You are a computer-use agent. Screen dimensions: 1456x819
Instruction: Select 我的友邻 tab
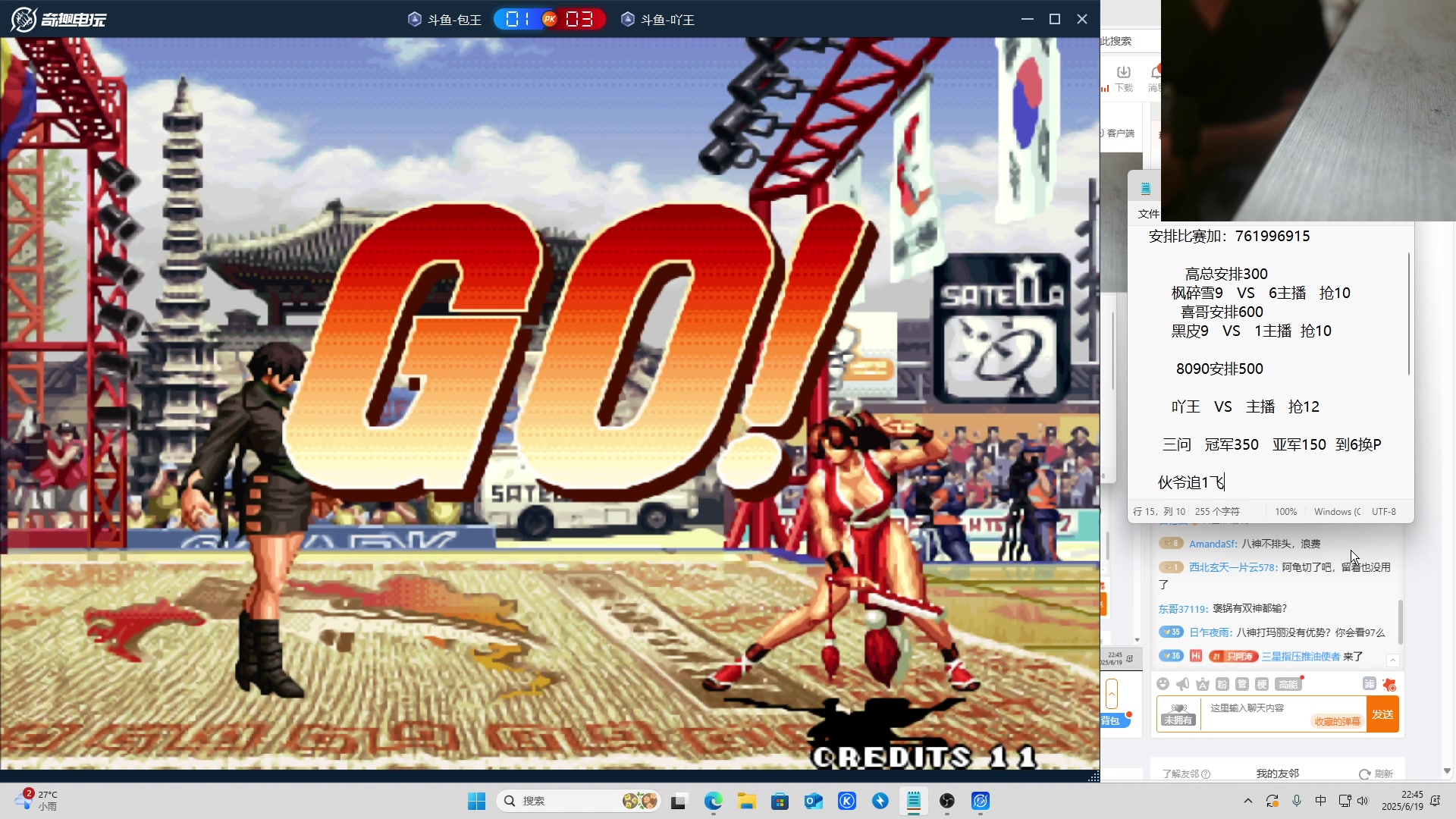click(x=1277, y=773)
